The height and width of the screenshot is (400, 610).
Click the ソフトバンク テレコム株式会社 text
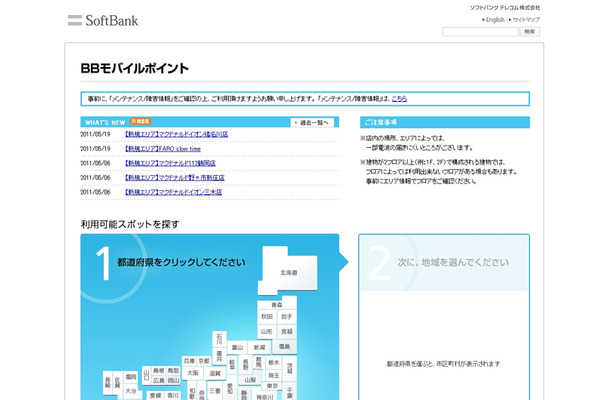(505, 7)
